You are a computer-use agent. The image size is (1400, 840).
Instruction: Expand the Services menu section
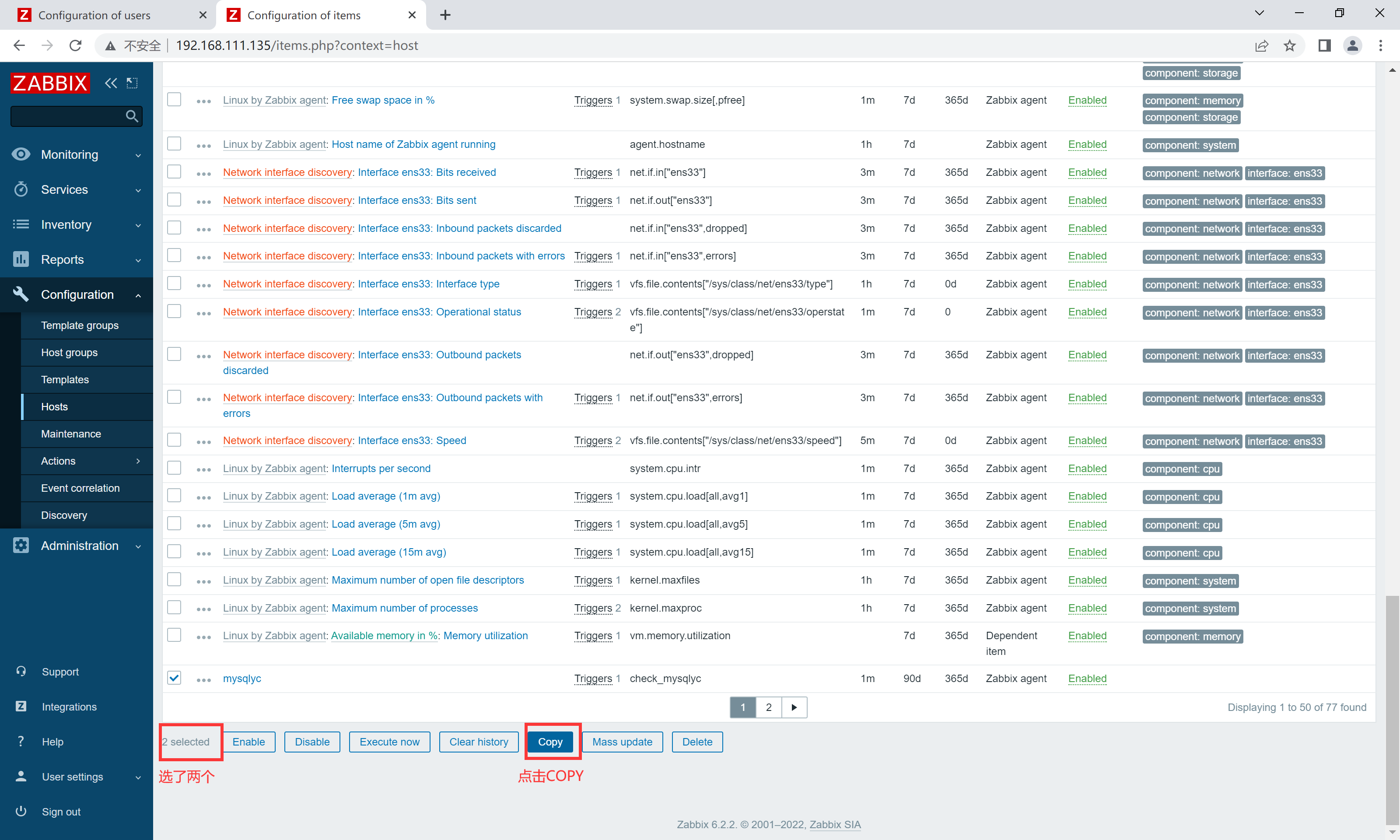(x=138, y=190)
